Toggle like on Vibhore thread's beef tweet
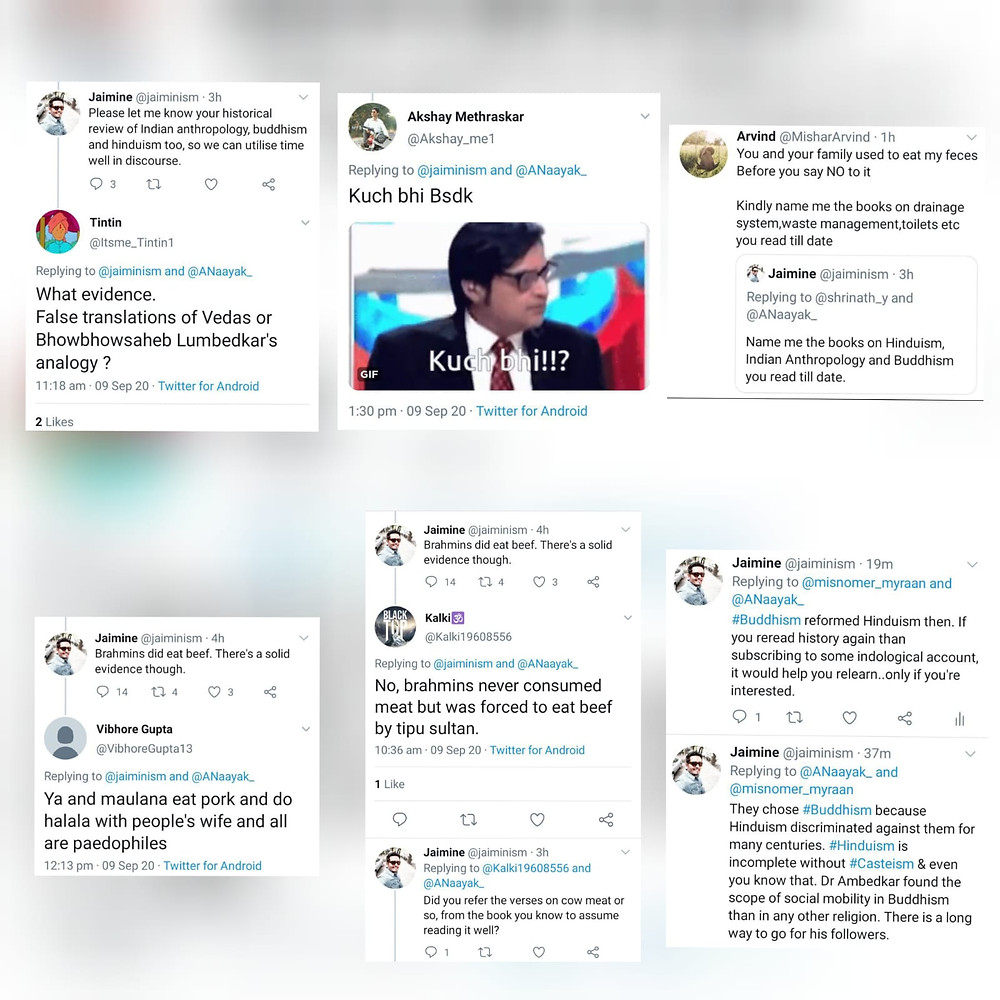 point(214,692)
